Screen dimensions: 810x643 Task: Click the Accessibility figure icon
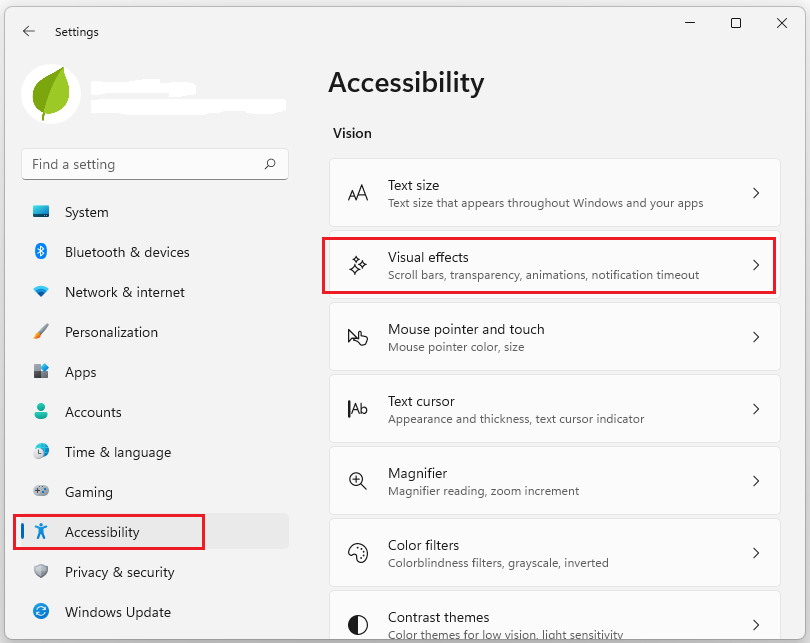[41, 531]
